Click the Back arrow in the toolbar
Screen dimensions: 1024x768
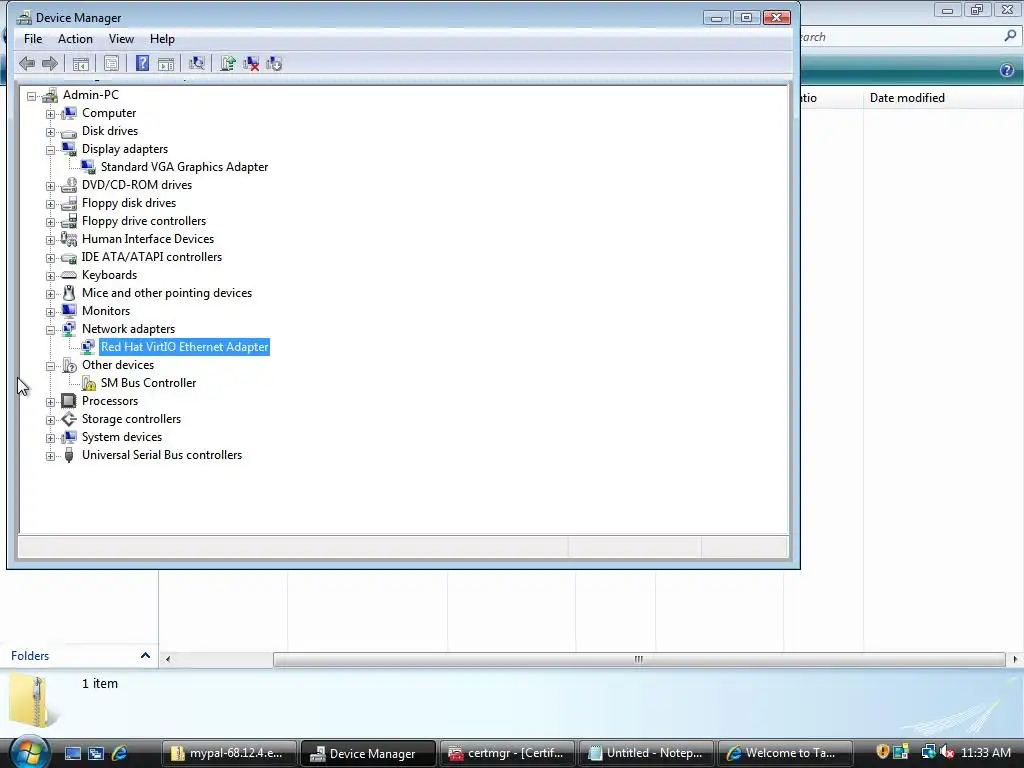27,63
